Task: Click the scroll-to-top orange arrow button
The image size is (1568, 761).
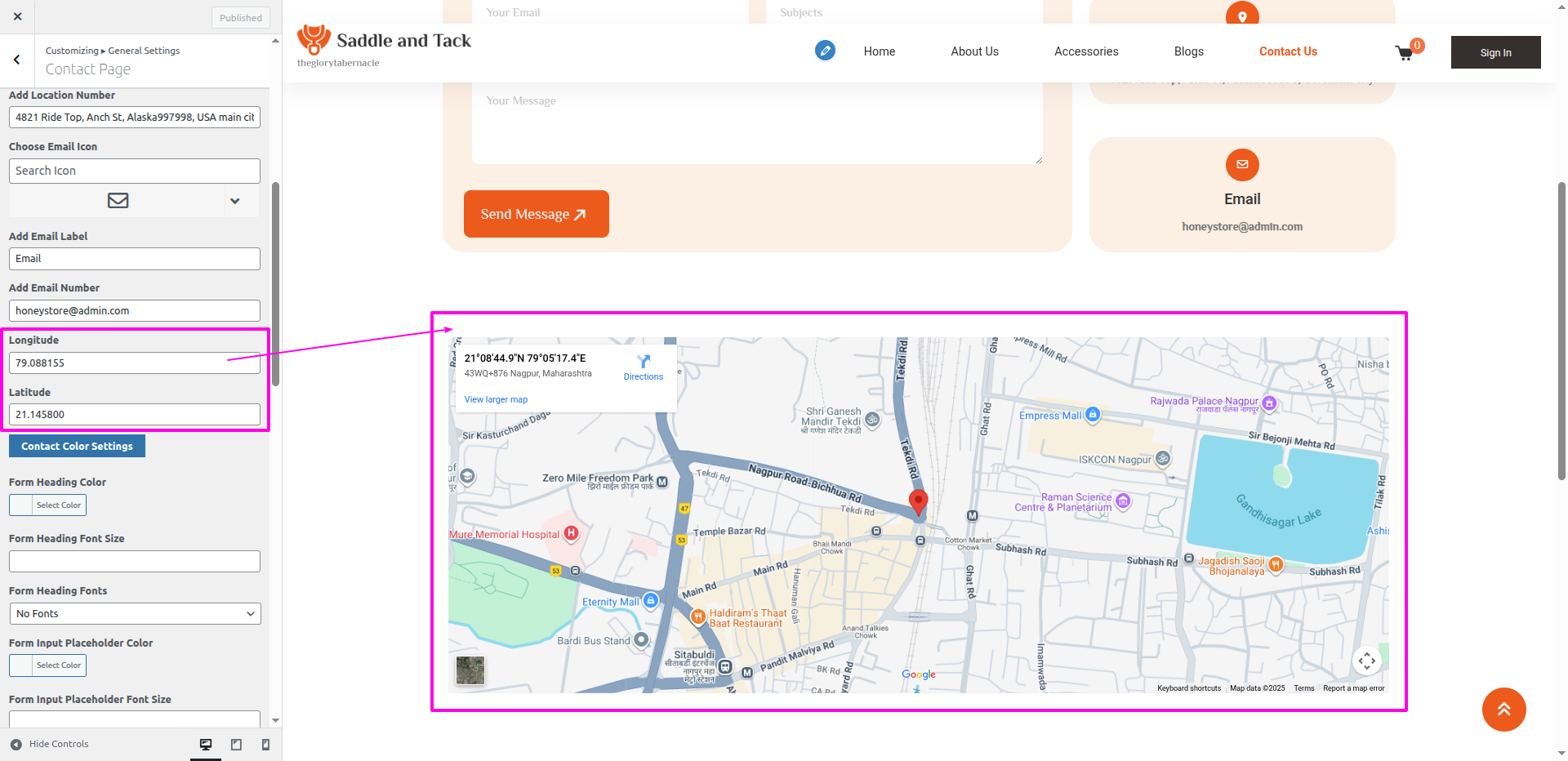Action: coord(1503,709)
